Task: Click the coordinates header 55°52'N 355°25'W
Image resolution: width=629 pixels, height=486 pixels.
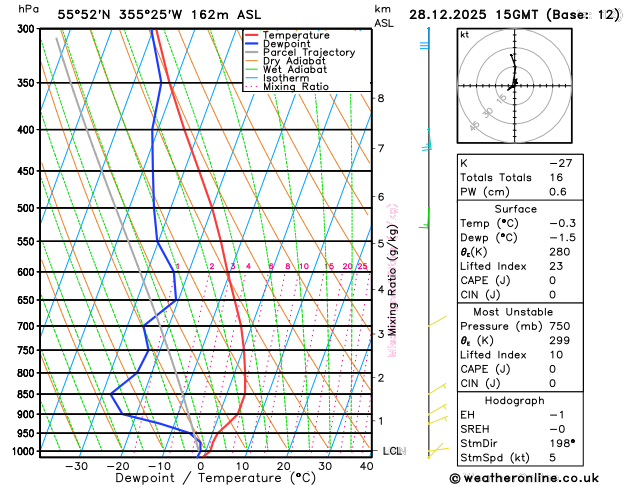Action: pyautogui.click(x=120, y=15)
